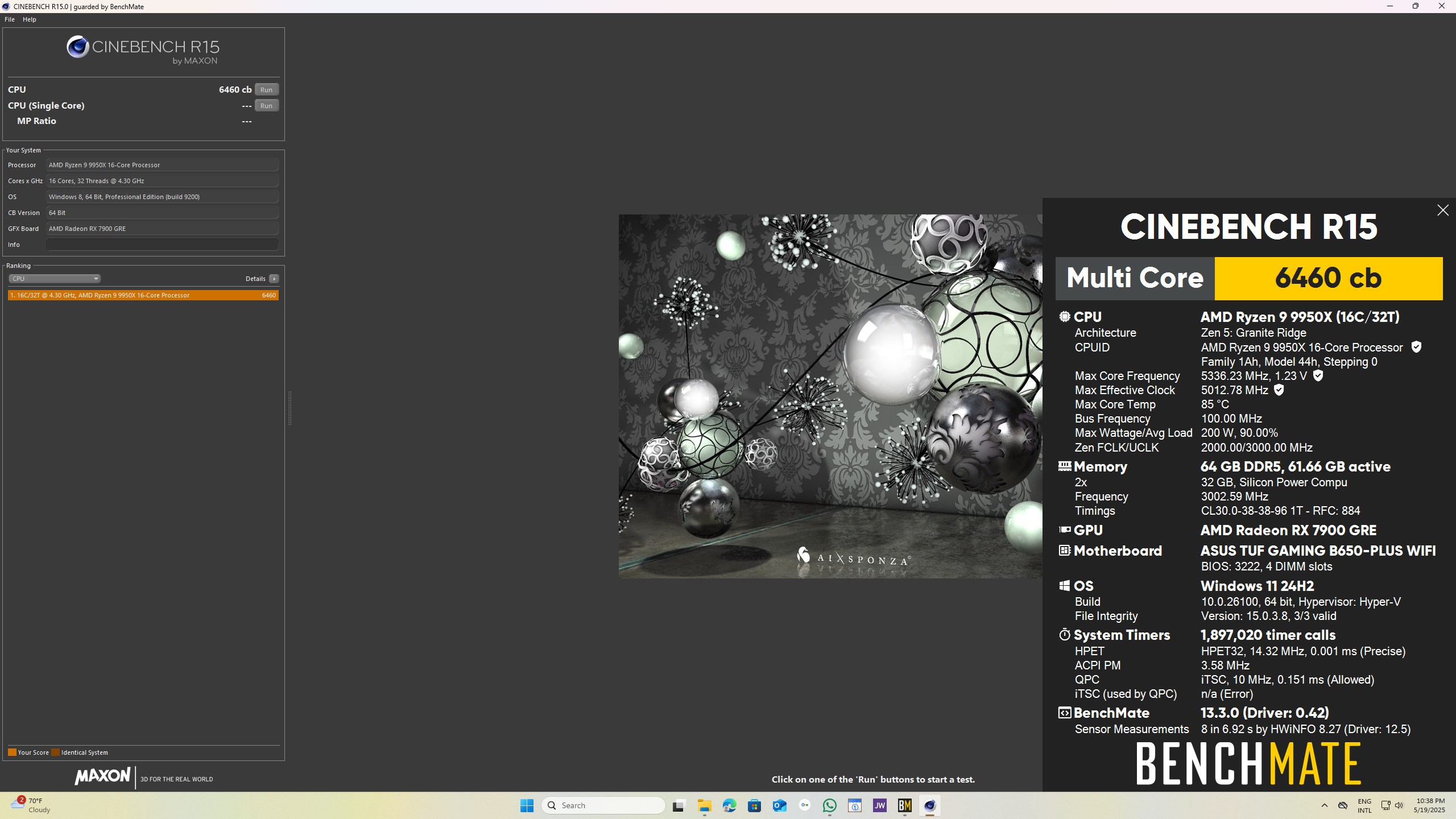The image size is (1456, 819).
Task: Click the Memory module icon
Action: click(1065, 466)
